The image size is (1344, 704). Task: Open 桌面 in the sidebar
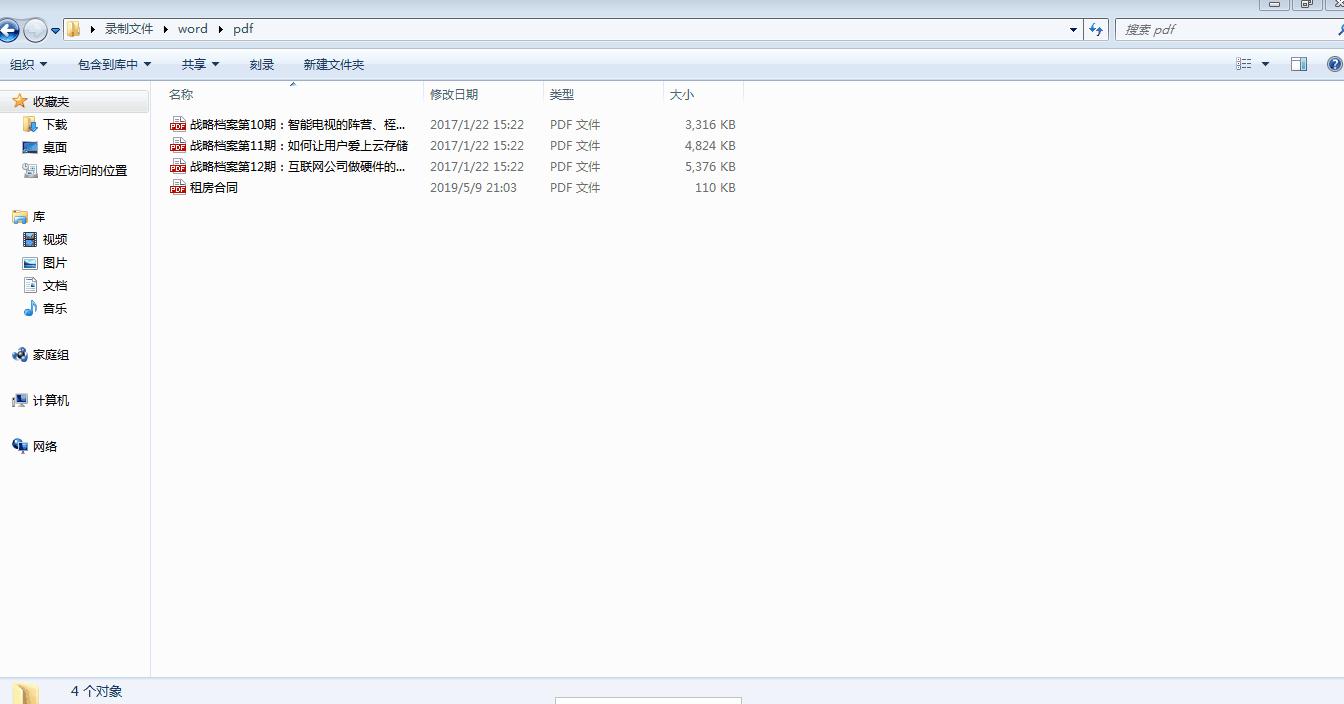(x=55, y=148)
